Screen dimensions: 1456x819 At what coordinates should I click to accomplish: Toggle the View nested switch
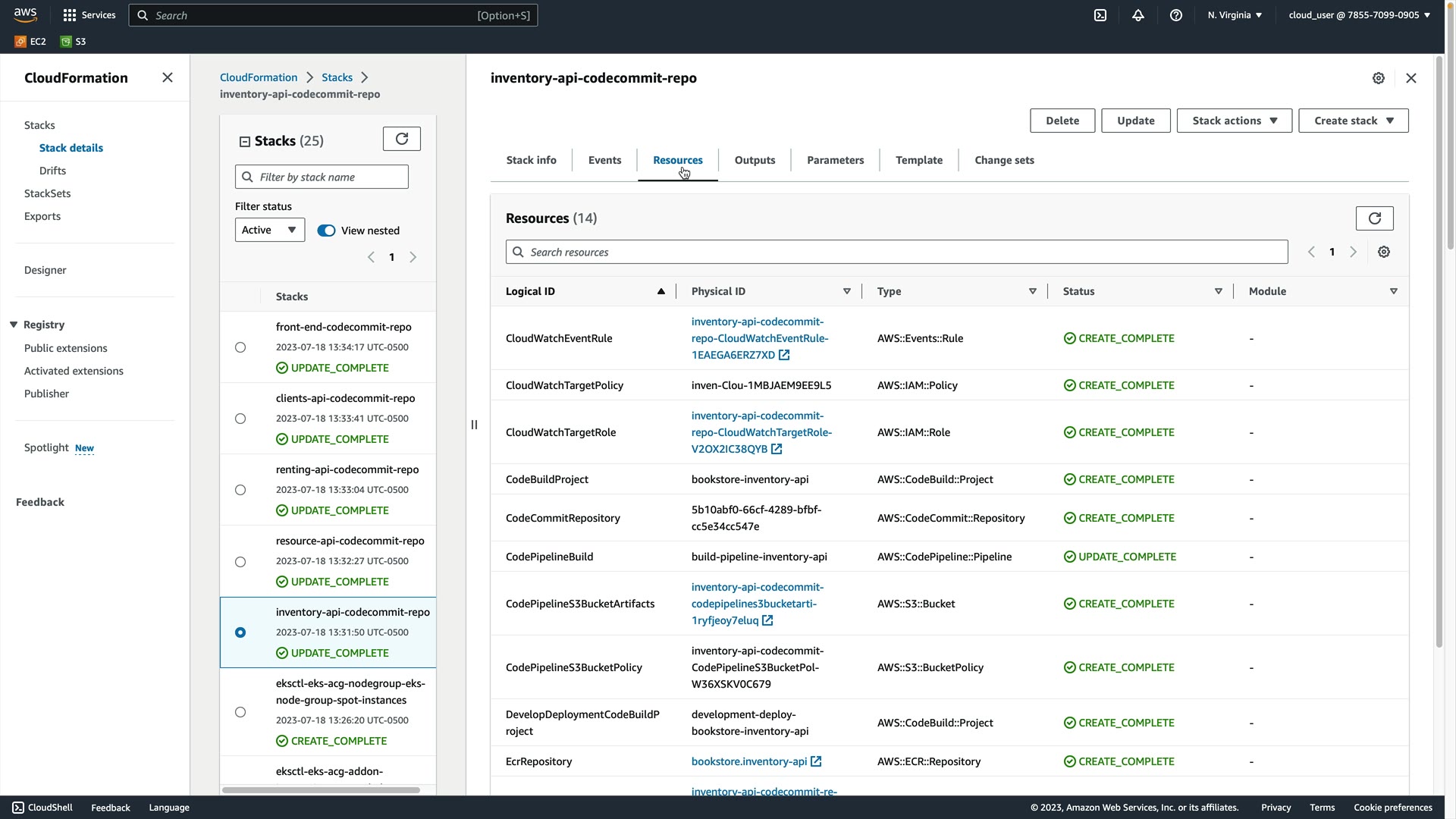tap(326, 231)
